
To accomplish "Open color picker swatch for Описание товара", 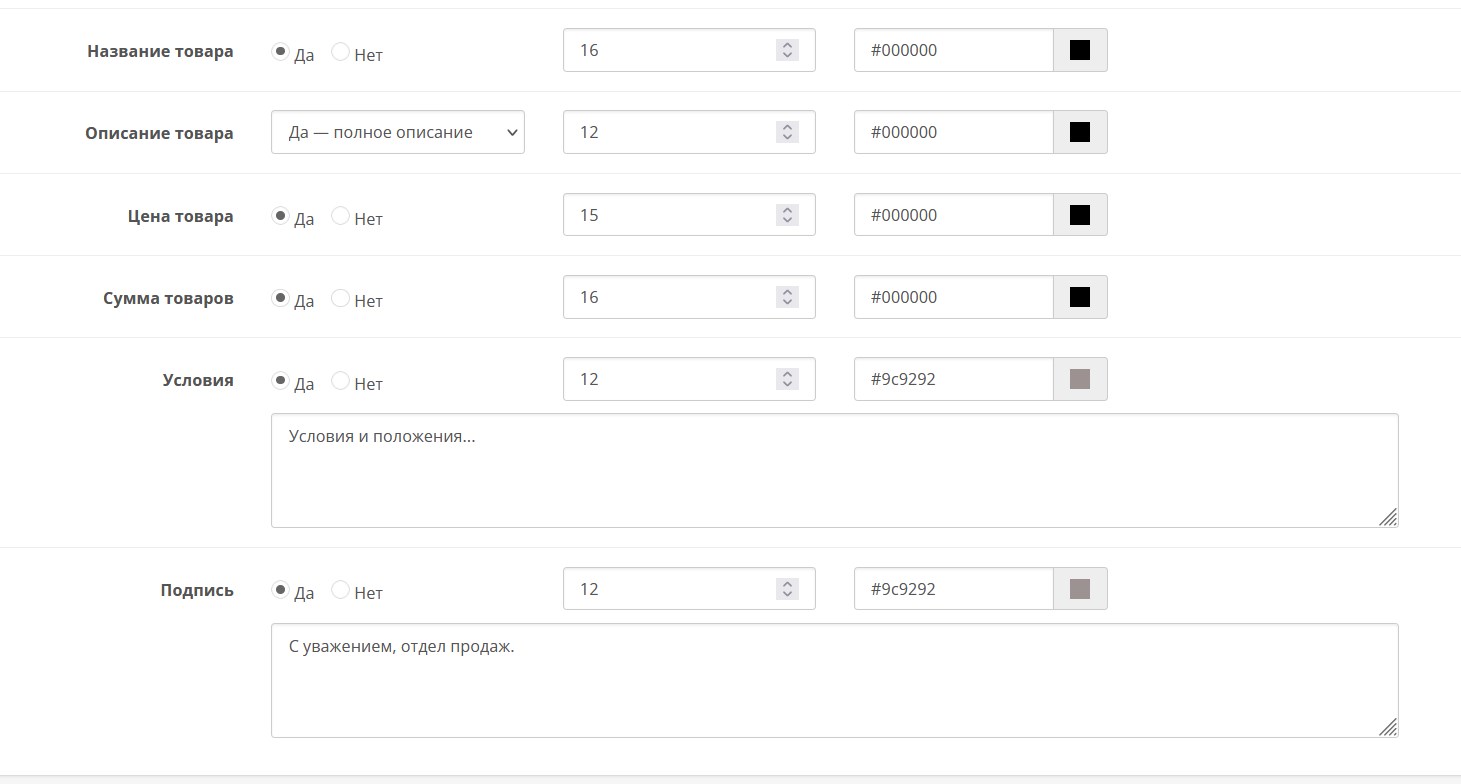I will [x=1079, y=132].
